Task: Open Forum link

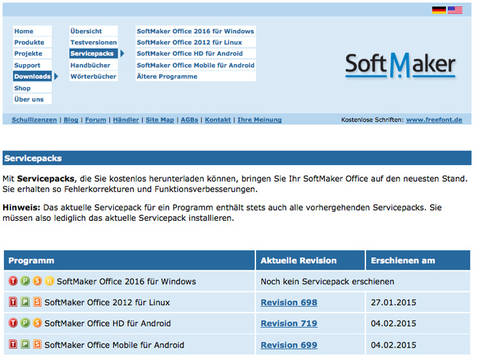Action: coord(95,120)
